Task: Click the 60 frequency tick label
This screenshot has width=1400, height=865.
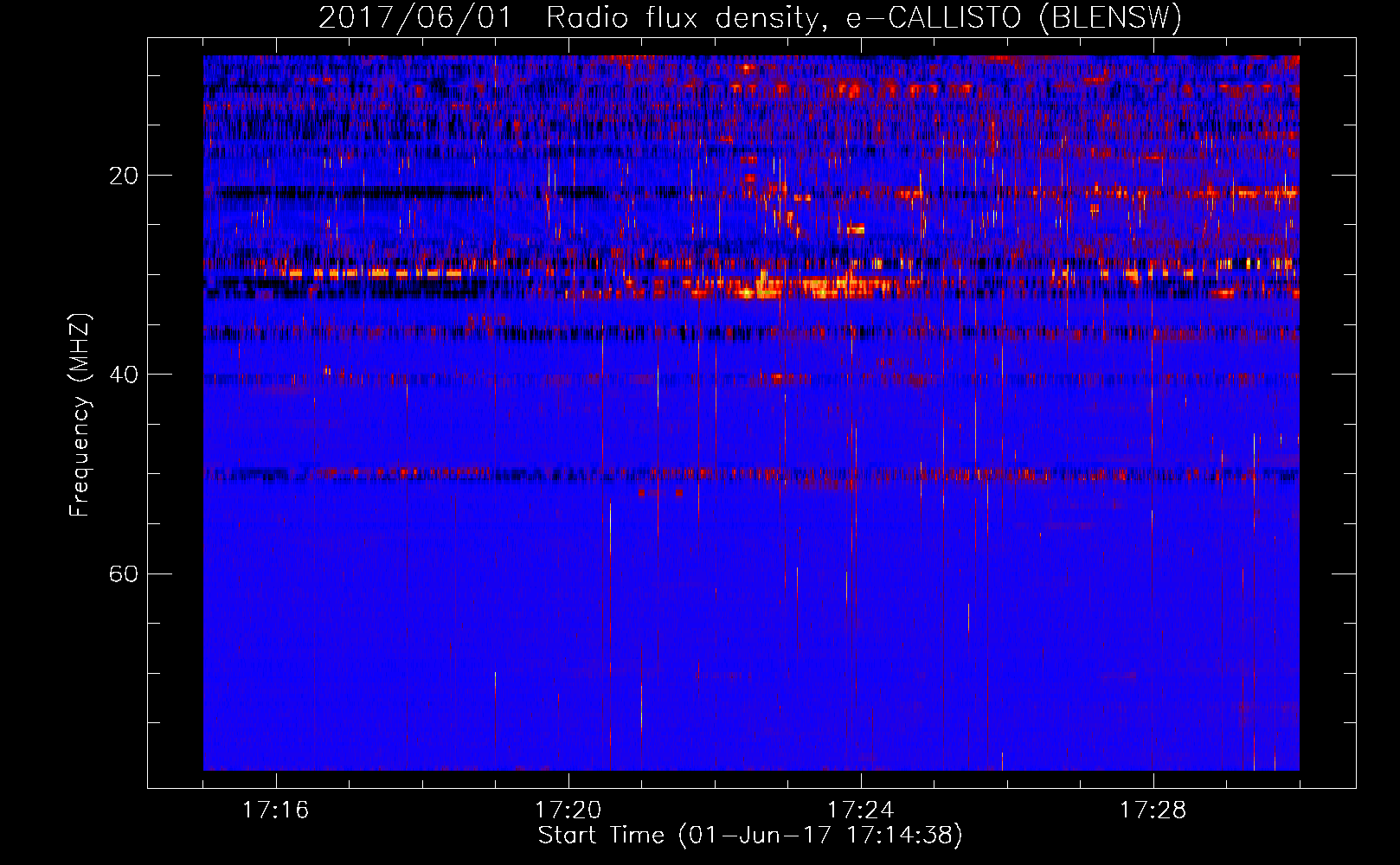Action: pos(123,573)
